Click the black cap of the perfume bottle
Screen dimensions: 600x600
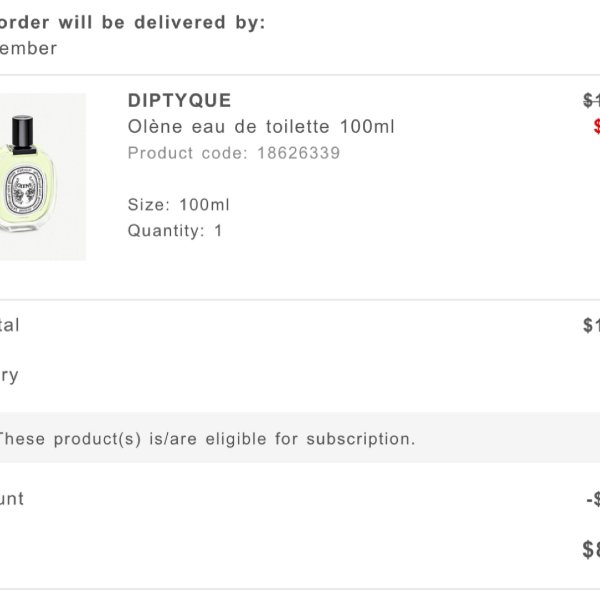coord(23,134)
